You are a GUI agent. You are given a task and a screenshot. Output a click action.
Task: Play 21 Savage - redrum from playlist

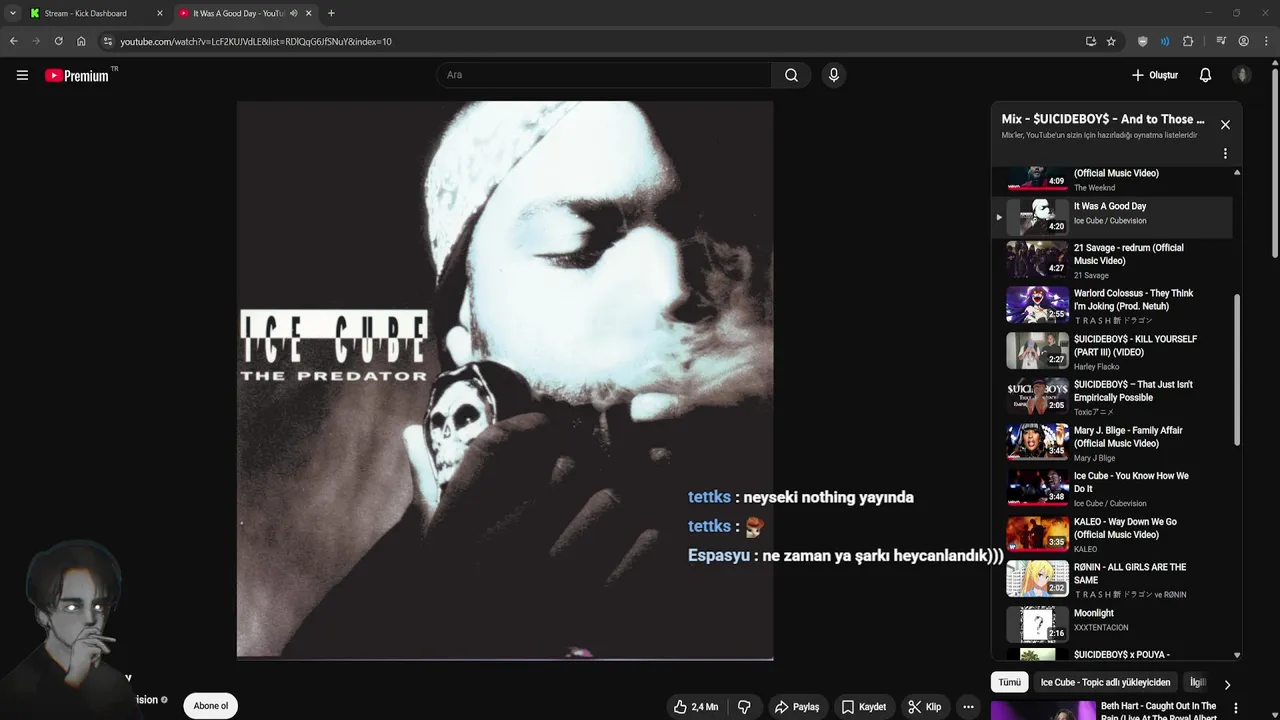(x=1112, y=260)
